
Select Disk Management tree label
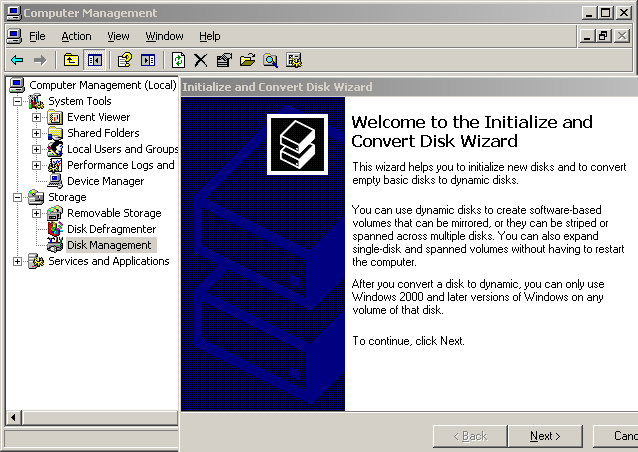click(x=111, y=245)
